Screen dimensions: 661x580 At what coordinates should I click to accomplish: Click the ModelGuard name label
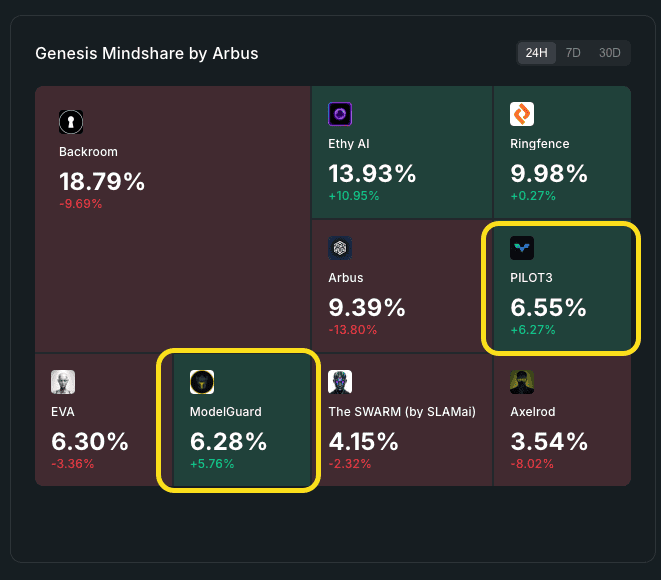pos(226,411)
